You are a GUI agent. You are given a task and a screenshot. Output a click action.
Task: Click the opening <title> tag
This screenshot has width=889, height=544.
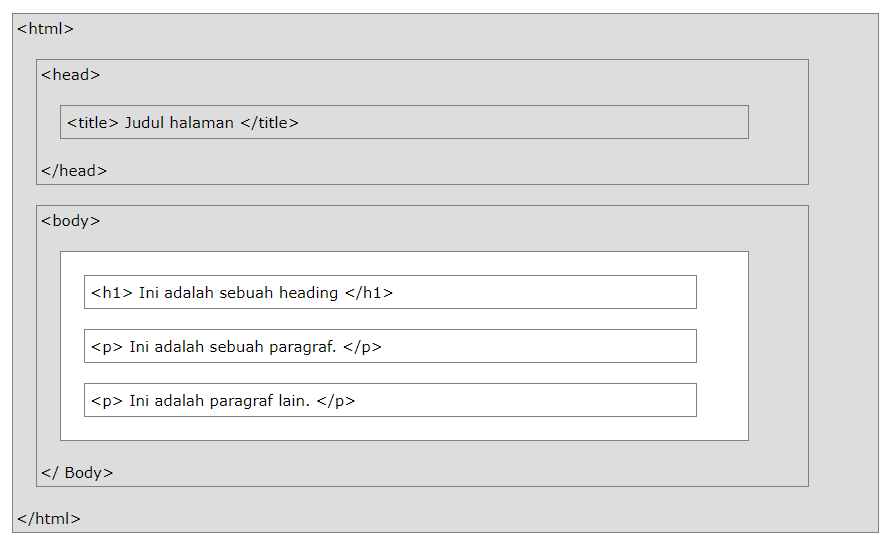[x=93, y=123]
